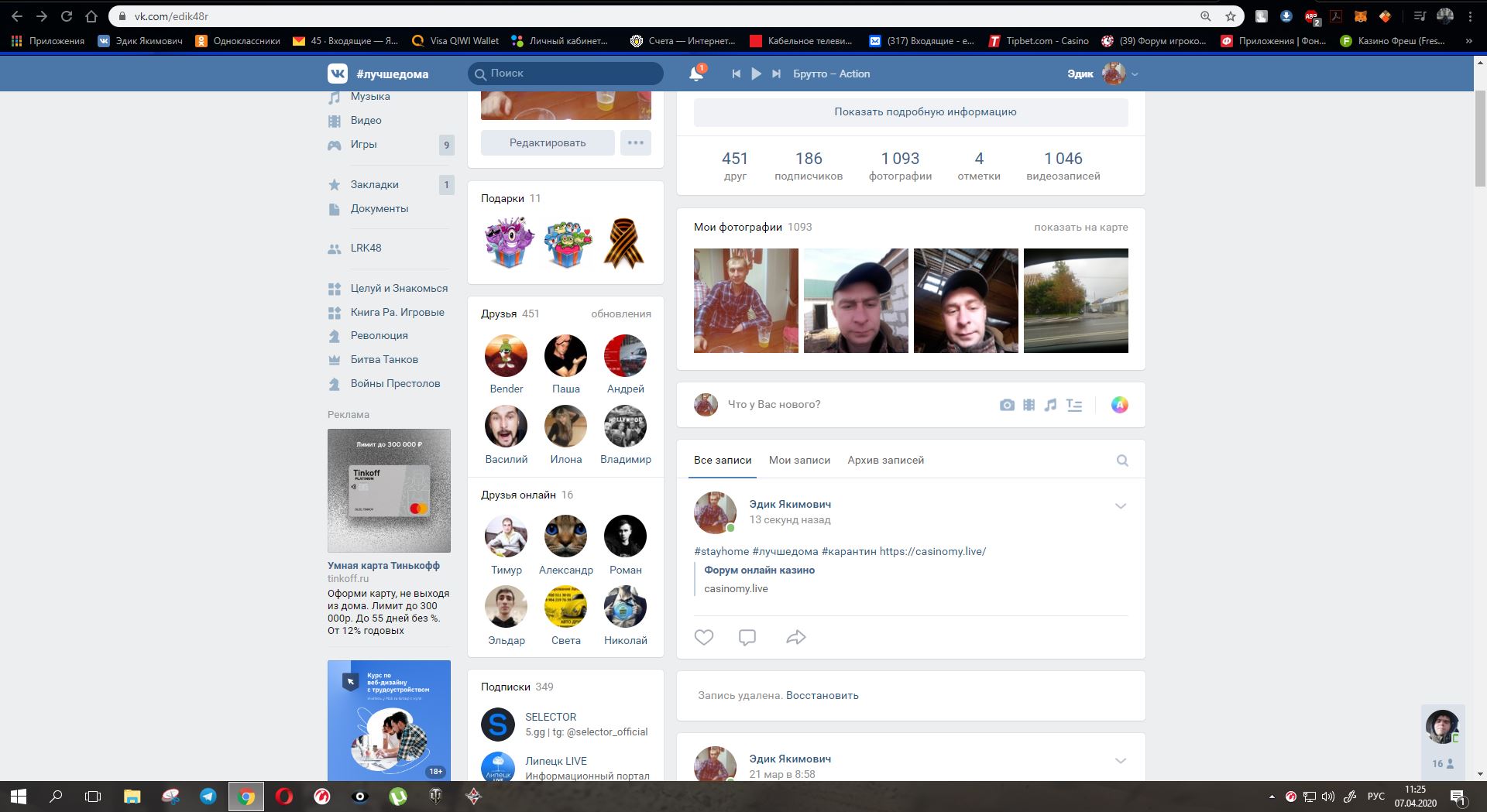The height and width of the screenshot is (812, 1487).
Task: Open the 186 подписчиков counter
Action: 809,166
